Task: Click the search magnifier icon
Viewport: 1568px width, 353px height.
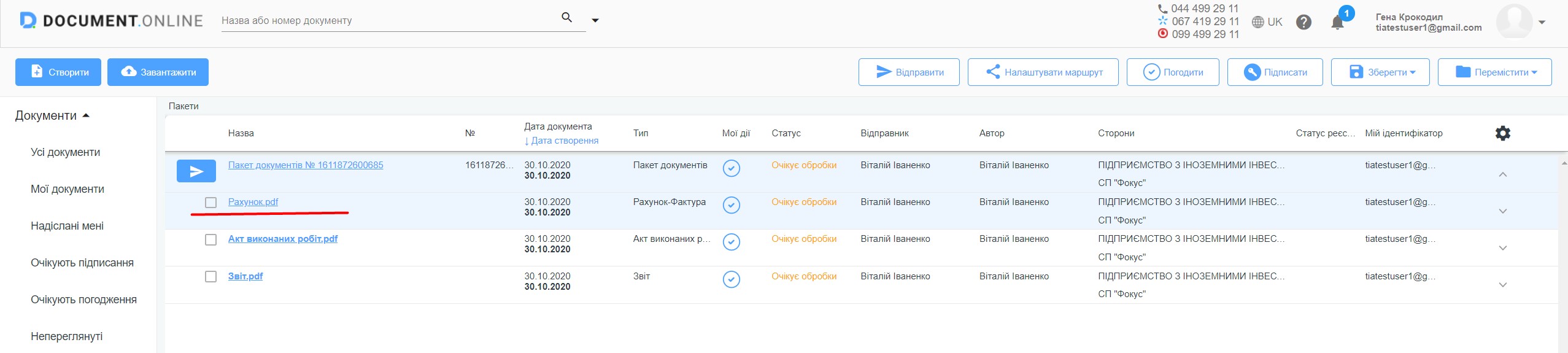Action: click(567, 18)
